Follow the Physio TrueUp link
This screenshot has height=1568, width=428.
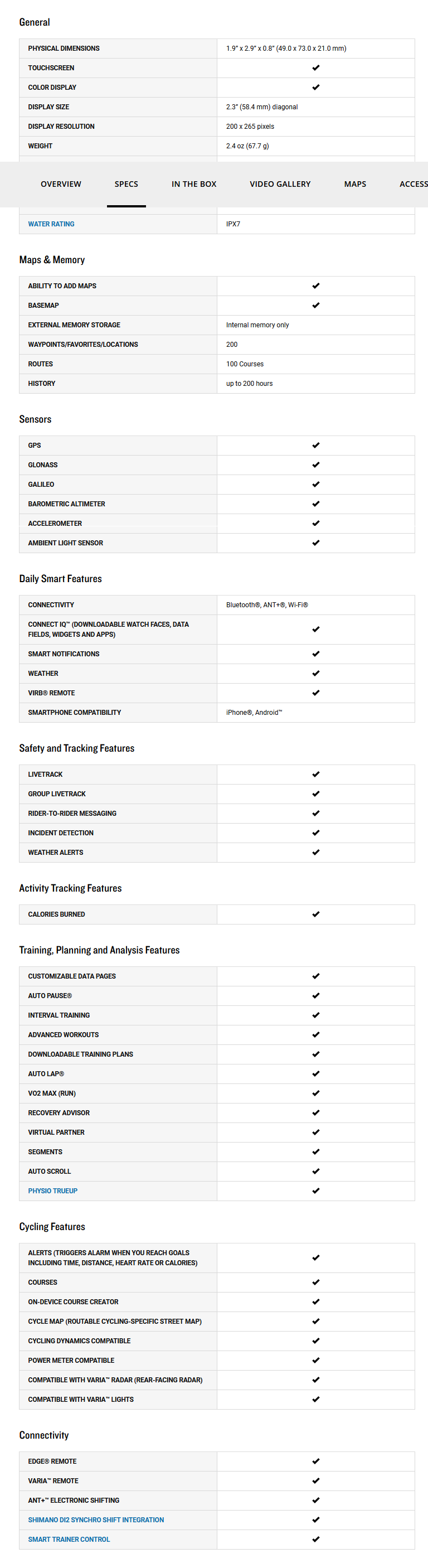click(x=53, y=1190)
